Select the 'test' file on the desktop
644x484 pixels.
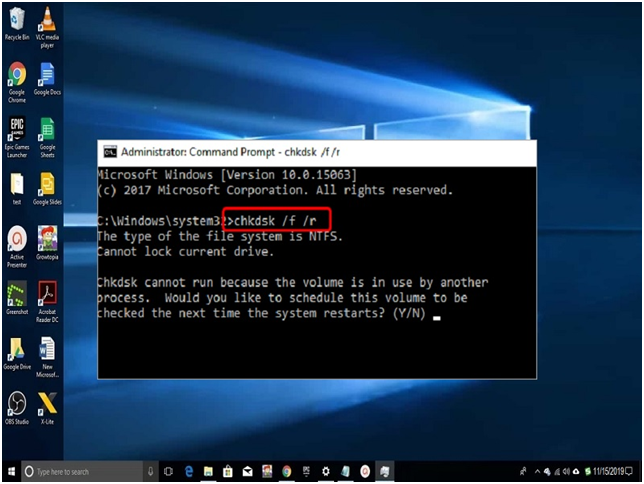pyautogui.click(x=17, y=189)
